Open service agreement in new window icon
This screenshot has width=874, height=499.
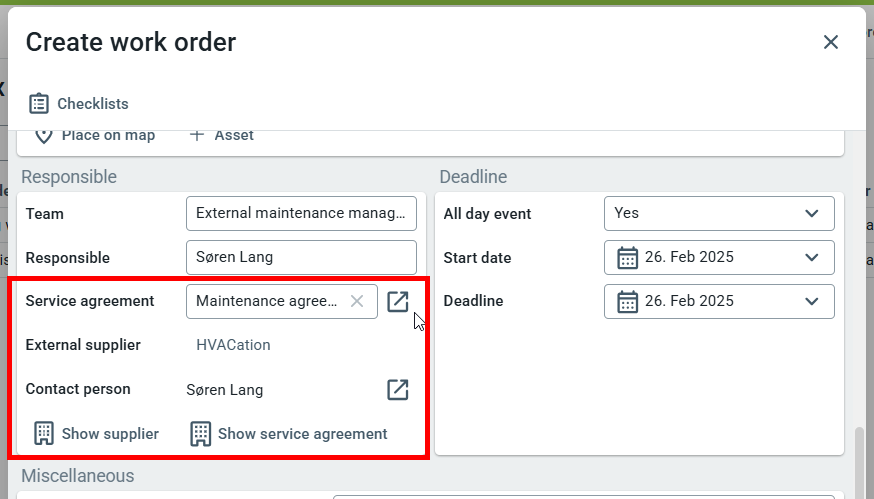(397, 301)
